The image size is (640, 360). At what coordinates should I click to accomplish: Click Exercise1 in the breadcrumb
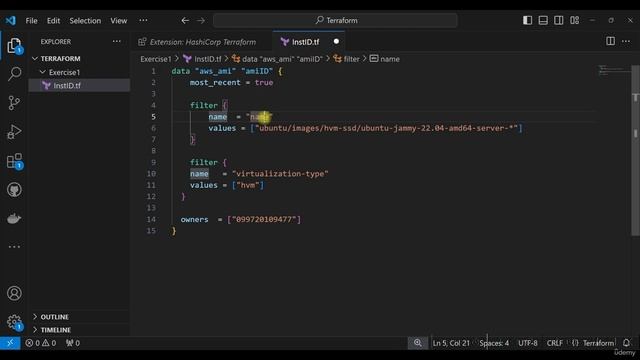[x=156, y=59]
